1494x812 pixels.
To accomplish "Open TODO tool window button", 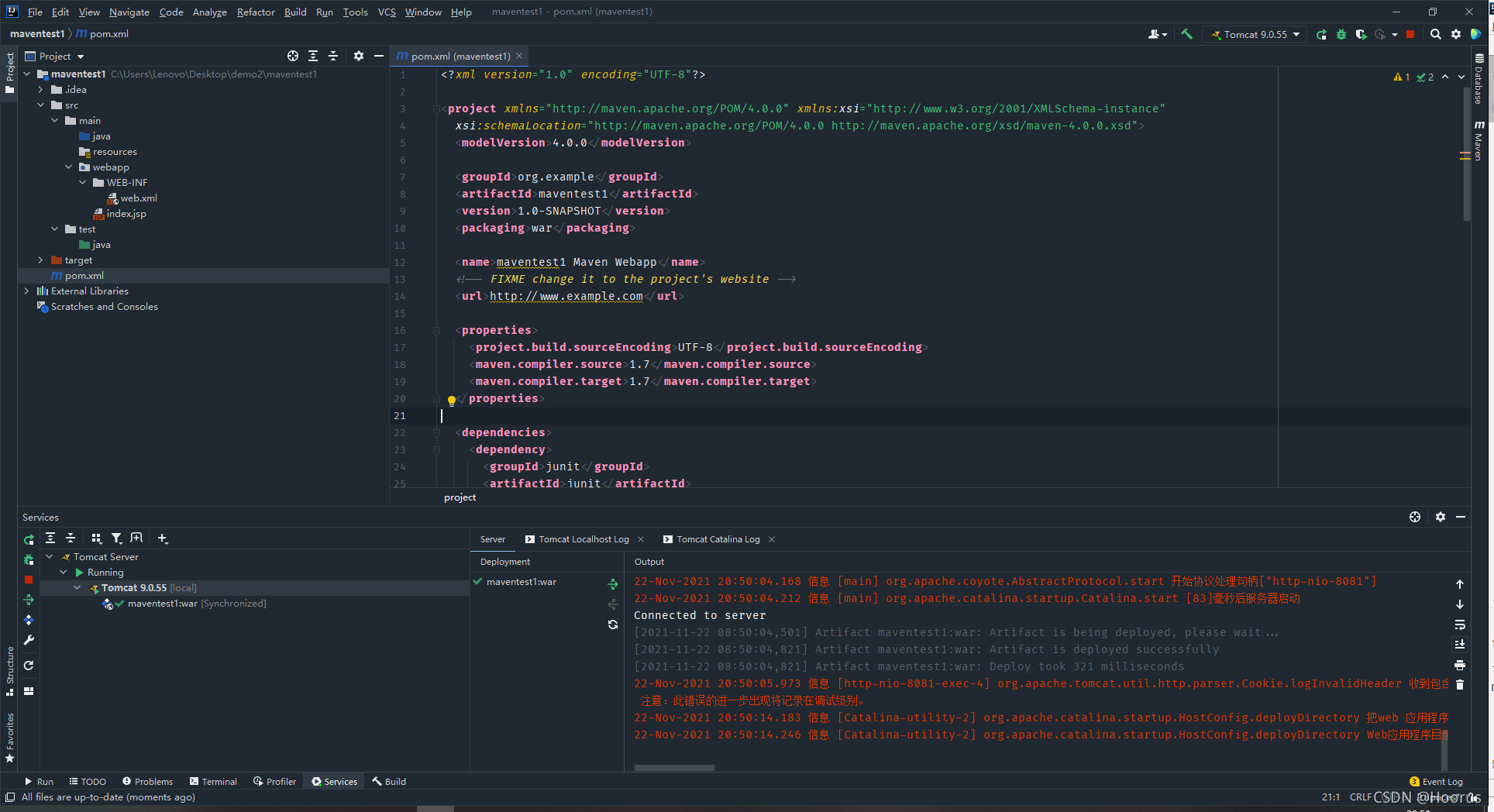I will pyautogui.click(x=87, y=782).
